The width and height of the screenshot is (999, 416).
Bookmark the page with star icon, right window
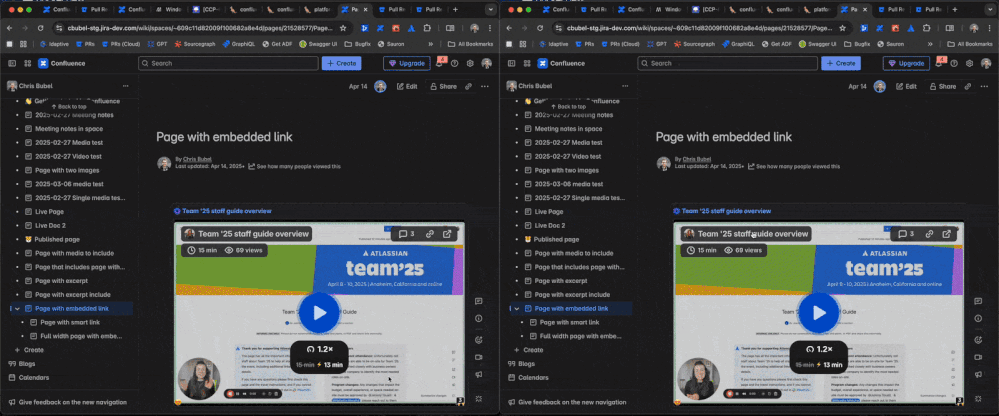pos(842,28)
